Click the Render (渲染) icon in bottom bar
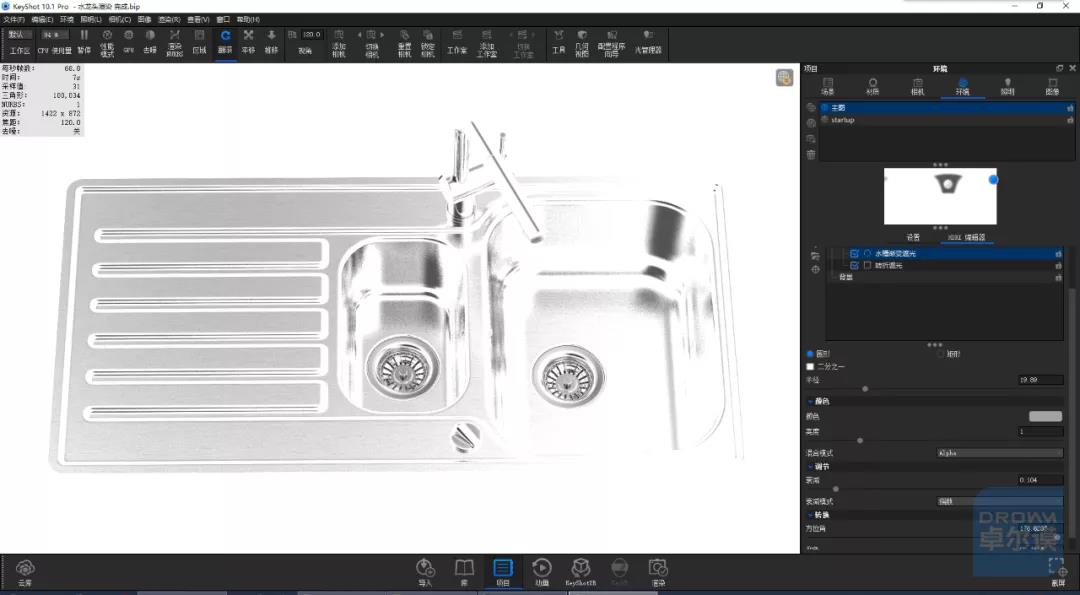Image resolution: width=1080 pixels, height=595 pixels. [x=658, y=573]
